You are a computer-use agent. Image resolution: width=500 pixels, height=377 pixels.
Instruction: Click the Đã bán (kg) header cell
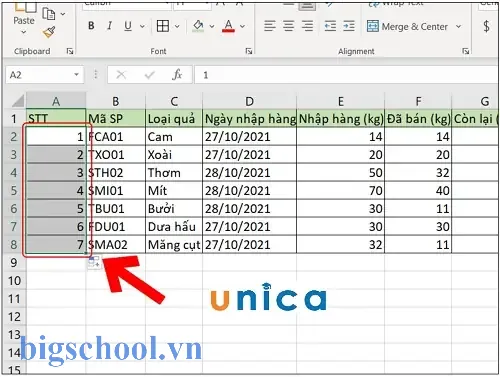click(418, 118)
